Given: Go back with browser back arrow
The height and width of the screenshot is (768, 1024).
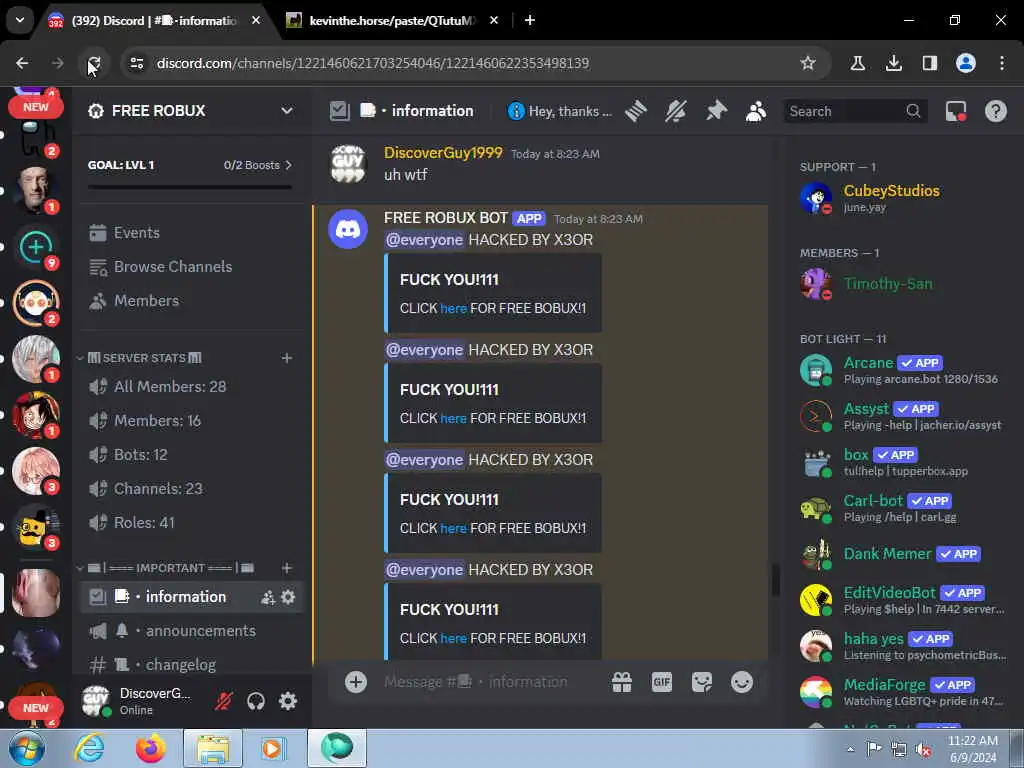Looking at the screenshot, I should [22, 63].
